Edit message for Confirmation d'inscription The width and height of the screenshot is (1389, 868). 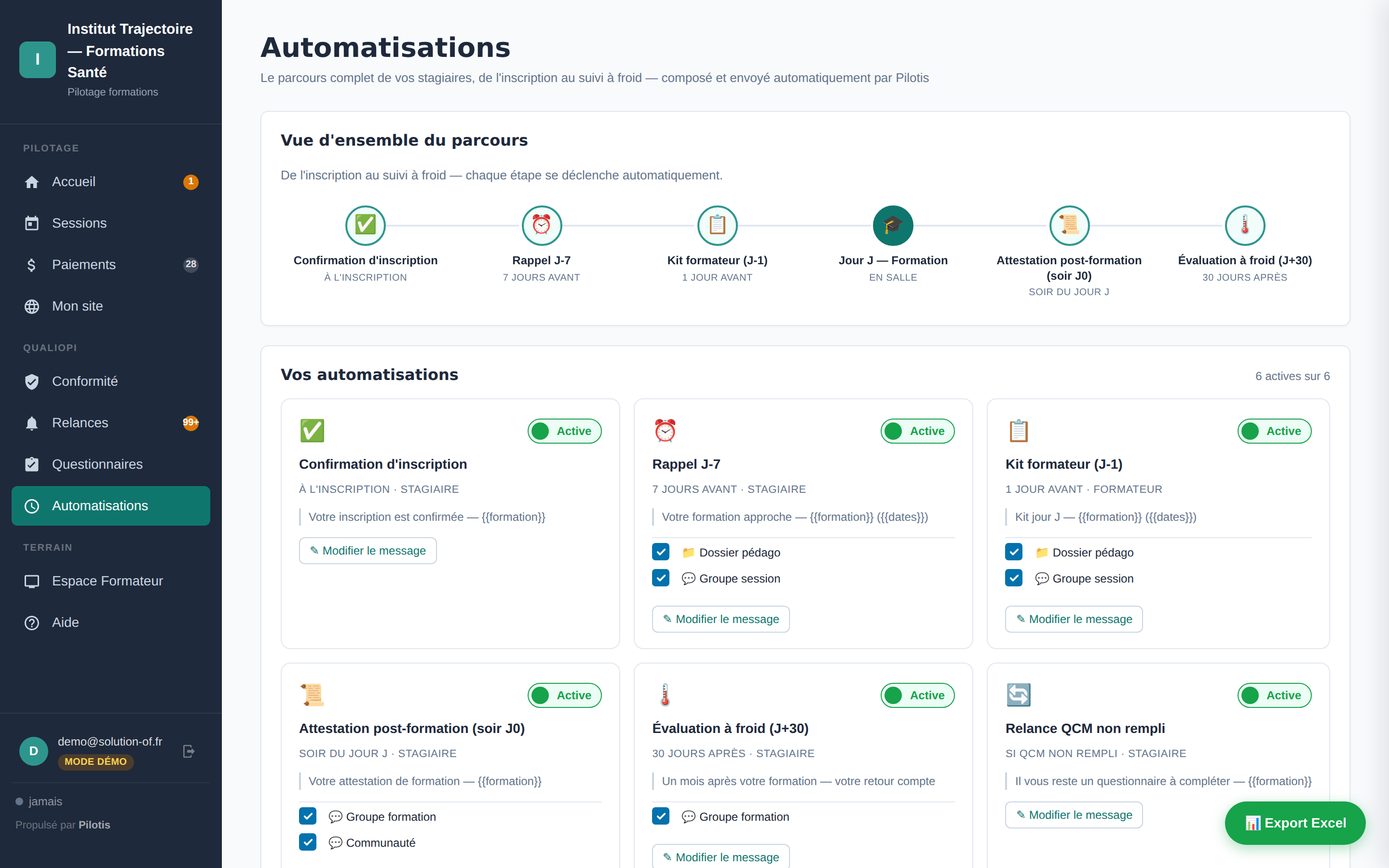tap(368, 551)
